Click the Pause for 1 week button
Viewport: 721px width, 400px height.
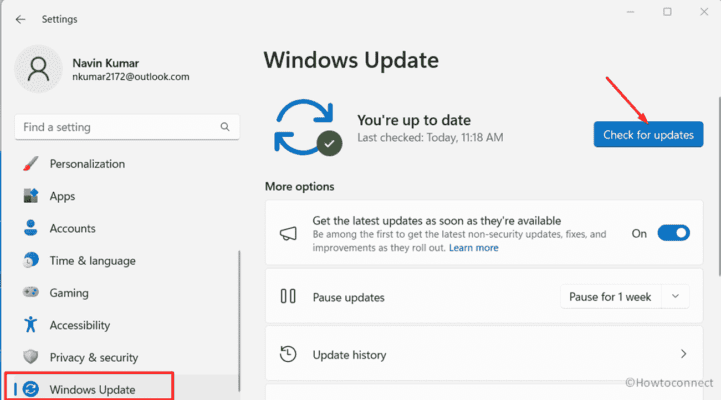tap(610, 297)
